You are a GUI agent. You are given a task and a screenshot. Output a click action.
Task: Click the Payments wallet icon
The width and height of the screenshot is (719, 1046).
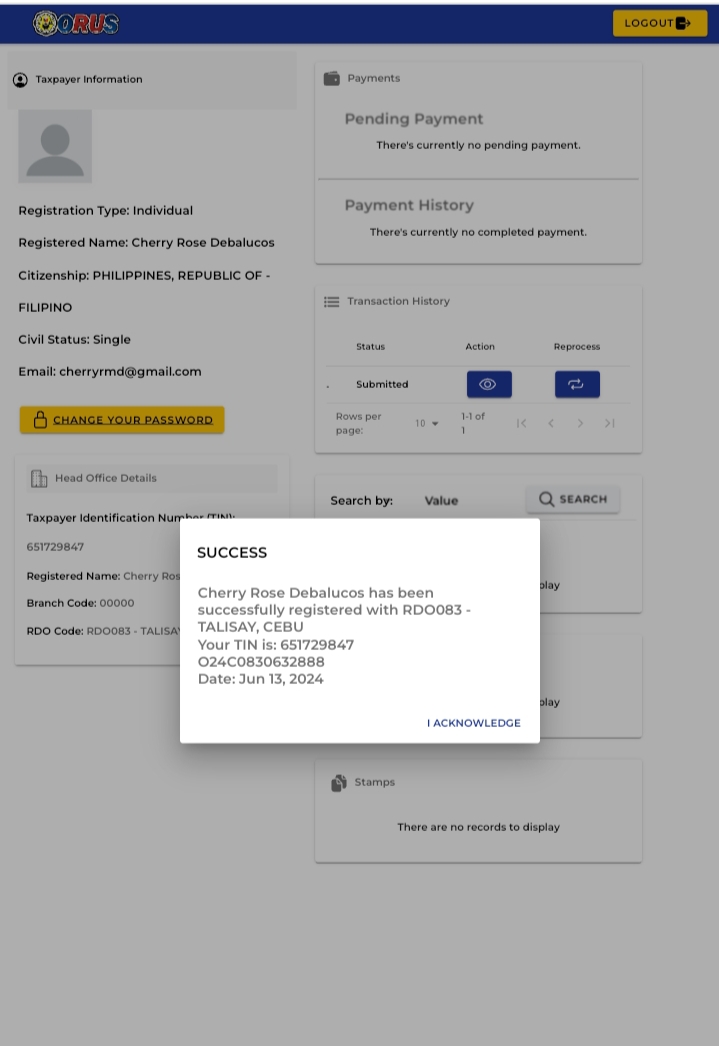pyautogui.click(x=332, y=78)
